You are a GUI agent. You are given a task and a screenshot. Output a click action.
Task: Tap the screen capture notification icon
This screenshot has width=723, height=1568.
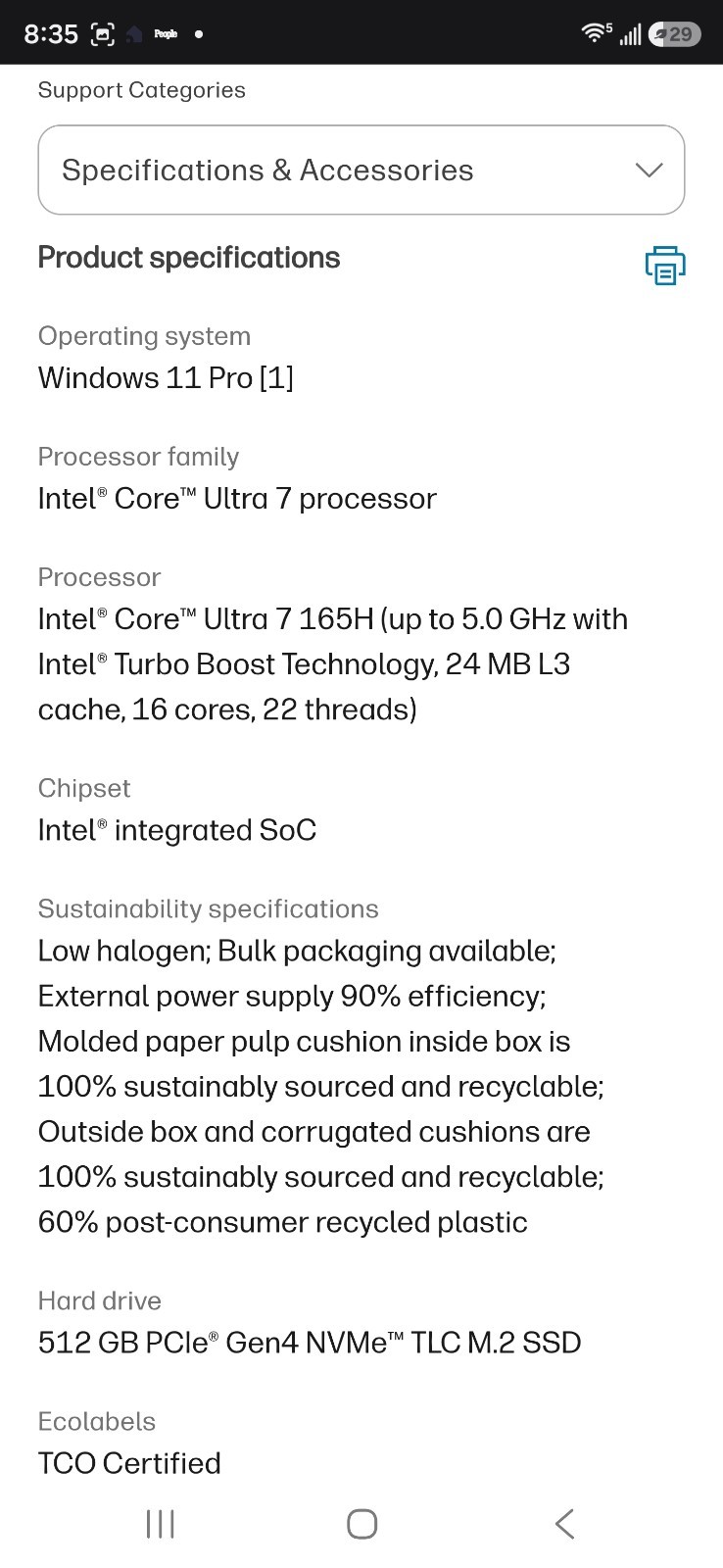(x=103, y=34)
